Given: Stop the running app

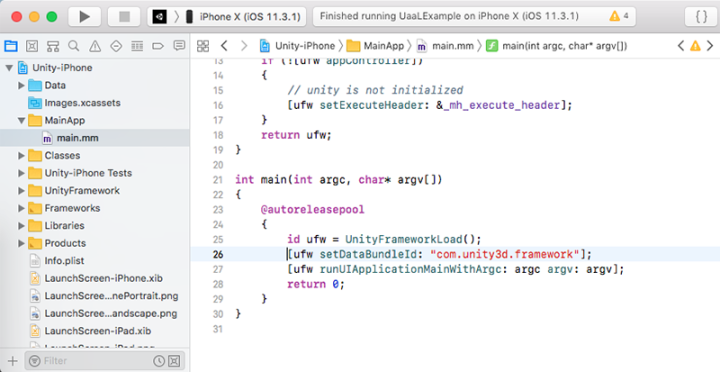Looking at the screenshot, I should 124,17.
